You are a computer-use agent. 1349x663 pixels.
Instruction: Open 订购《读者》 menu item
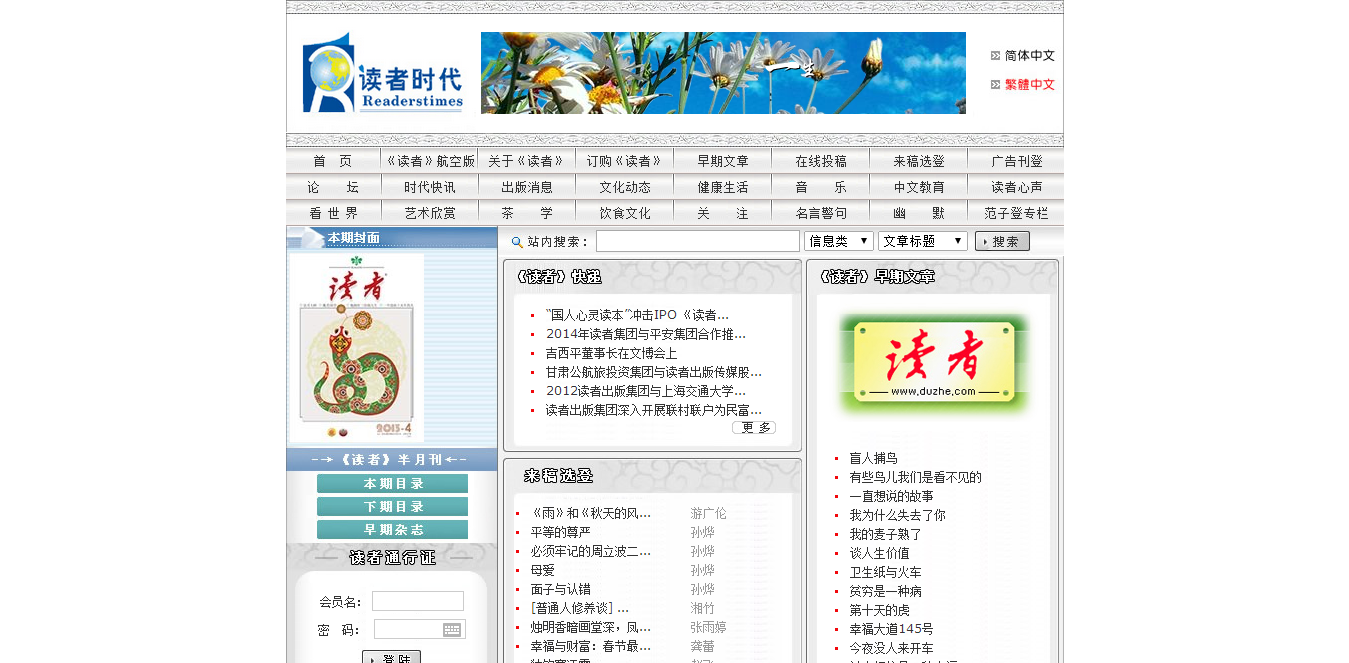(624, 161)
